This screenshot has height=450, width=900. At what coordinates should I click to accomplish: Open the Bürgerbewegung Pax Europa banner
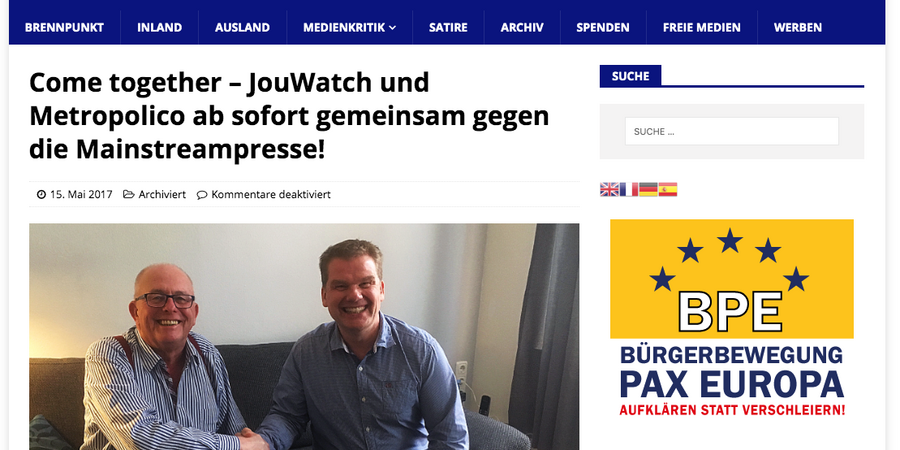[x=732, y=319]
